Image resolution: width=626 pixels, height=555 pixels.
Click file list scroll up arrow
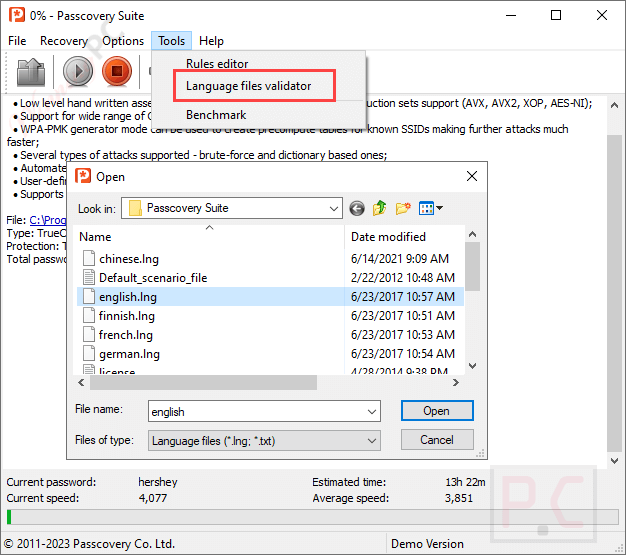472,234
